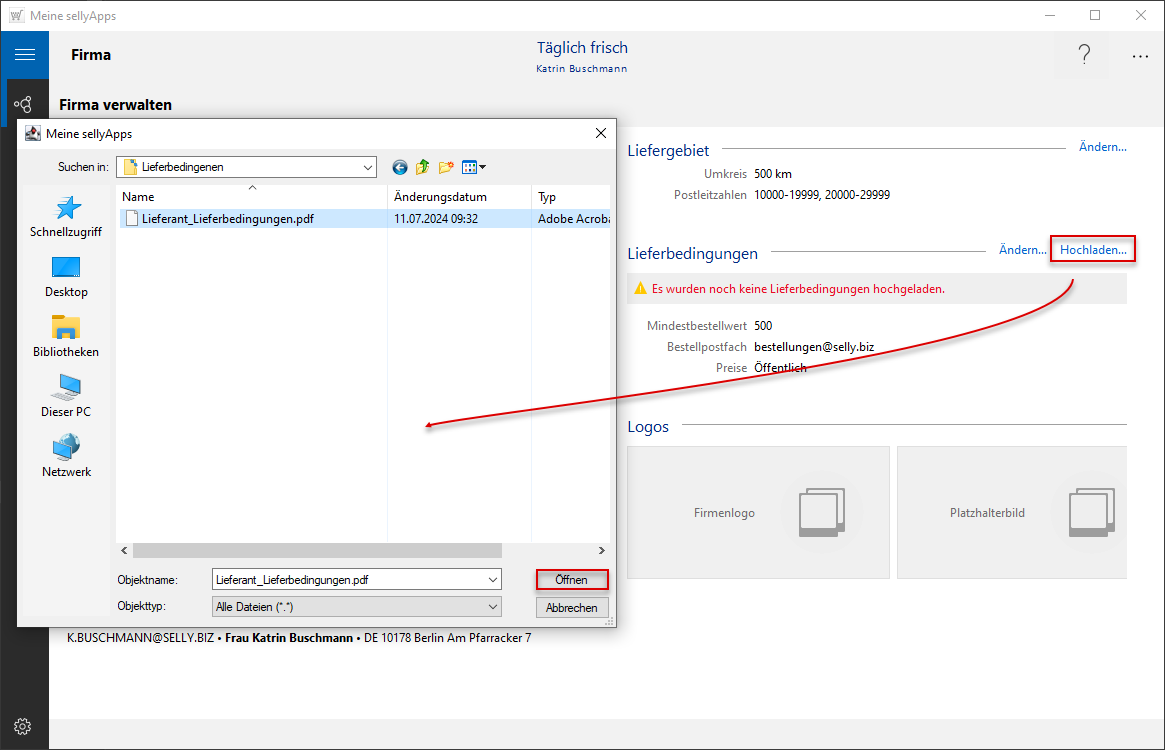Viewport: 1165px width, 750px height.
Task: Expand the 'Suchen in' folder dropdown
Action: pos(368,167)
